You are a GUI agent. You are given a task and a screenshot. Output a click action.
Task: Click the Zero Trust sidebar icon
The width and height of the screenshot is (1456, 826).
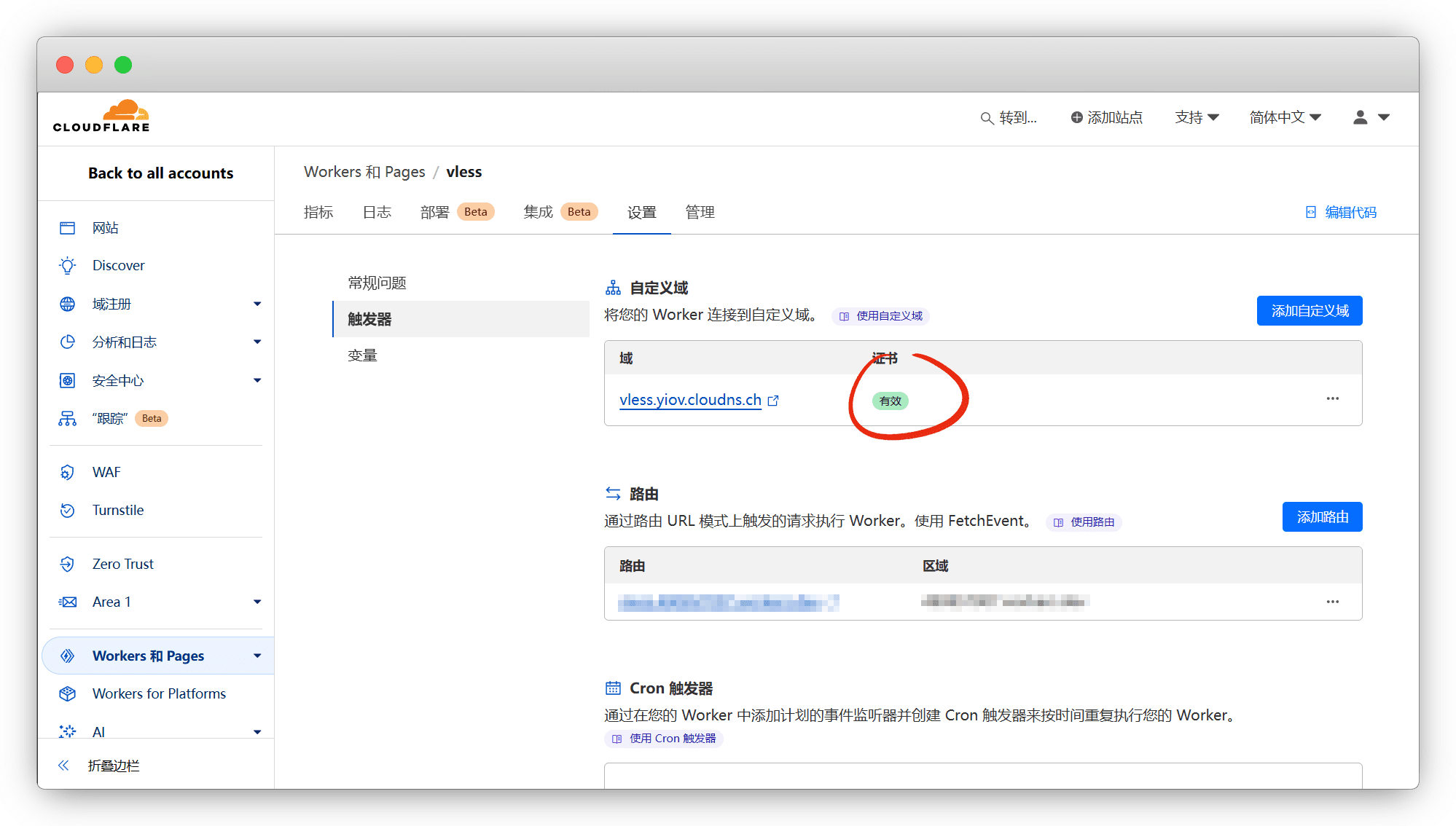pyautogui.click(x=67, y=565)
